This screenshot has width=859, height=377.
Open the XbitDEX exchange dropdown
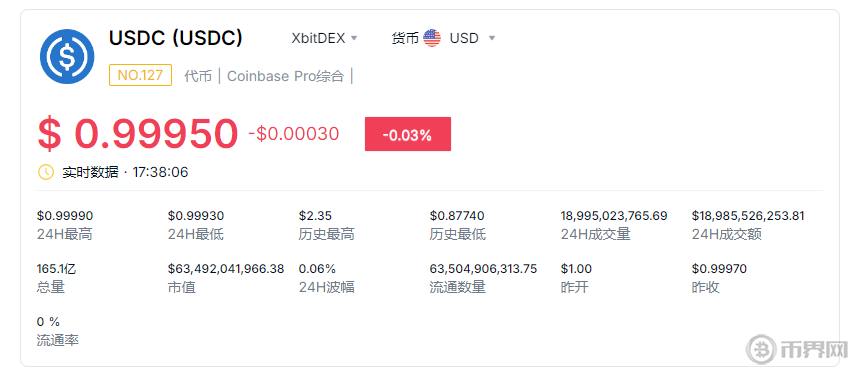tap(324, 38)
